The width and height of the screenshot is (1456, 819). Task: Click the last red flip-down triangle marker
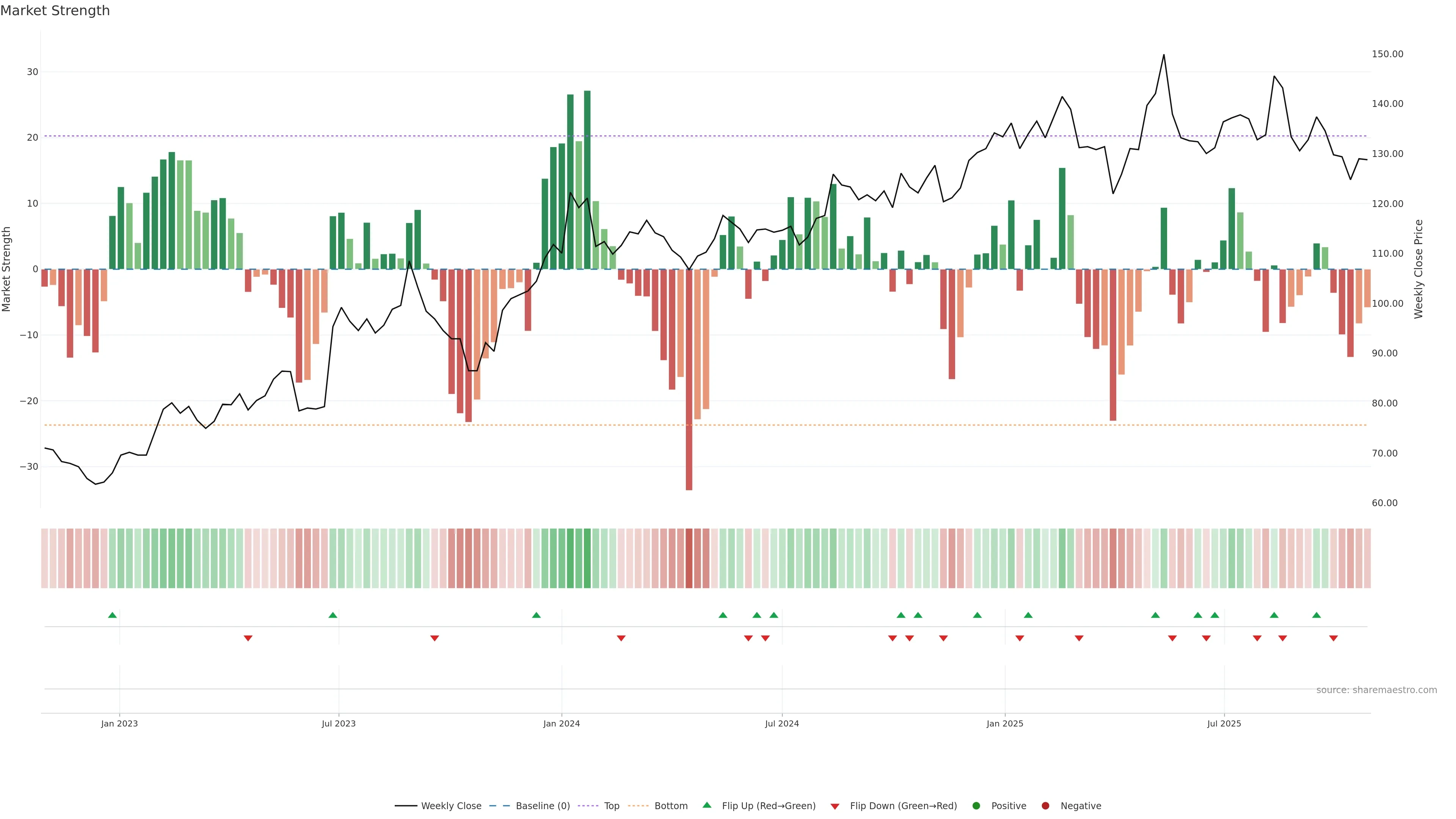(x=1334, y=638)
